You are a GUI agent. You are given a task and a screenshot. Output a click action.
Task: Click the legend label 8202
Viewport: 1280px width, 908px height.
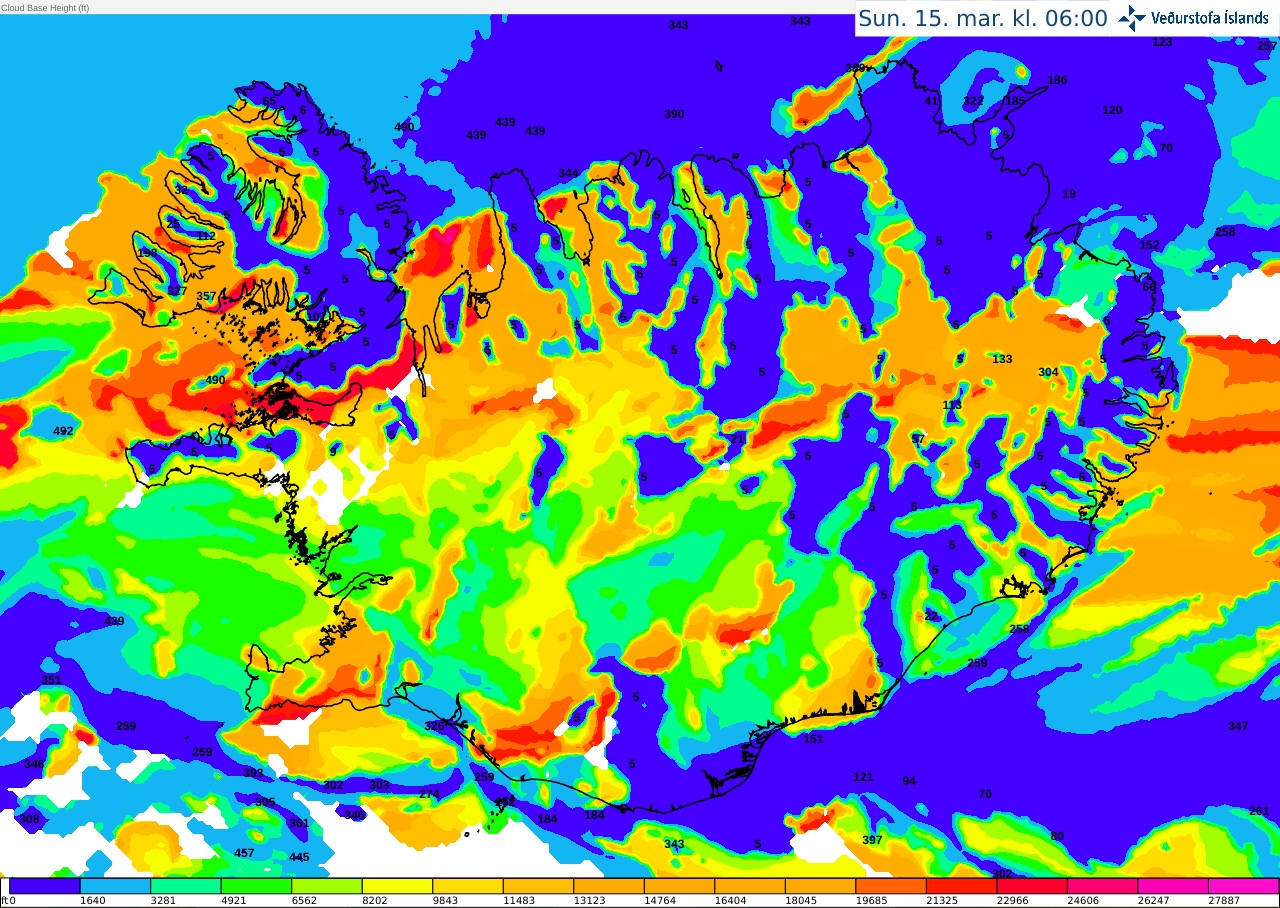pos(375,901)
